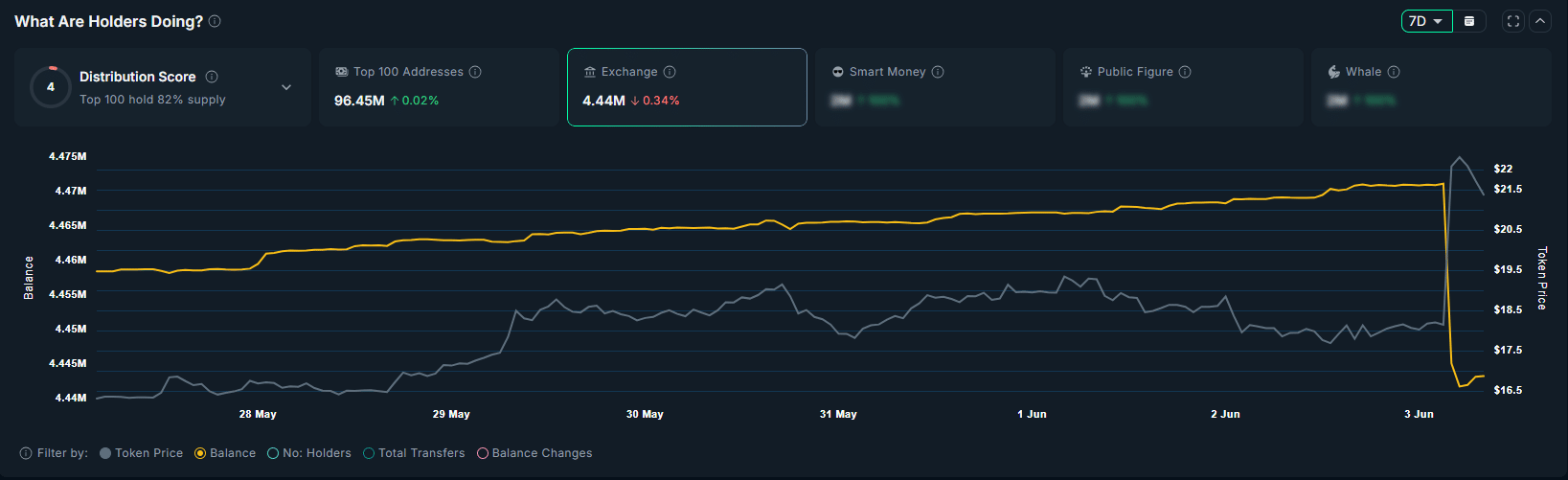Click the 3 Jun axis label

1419,414
